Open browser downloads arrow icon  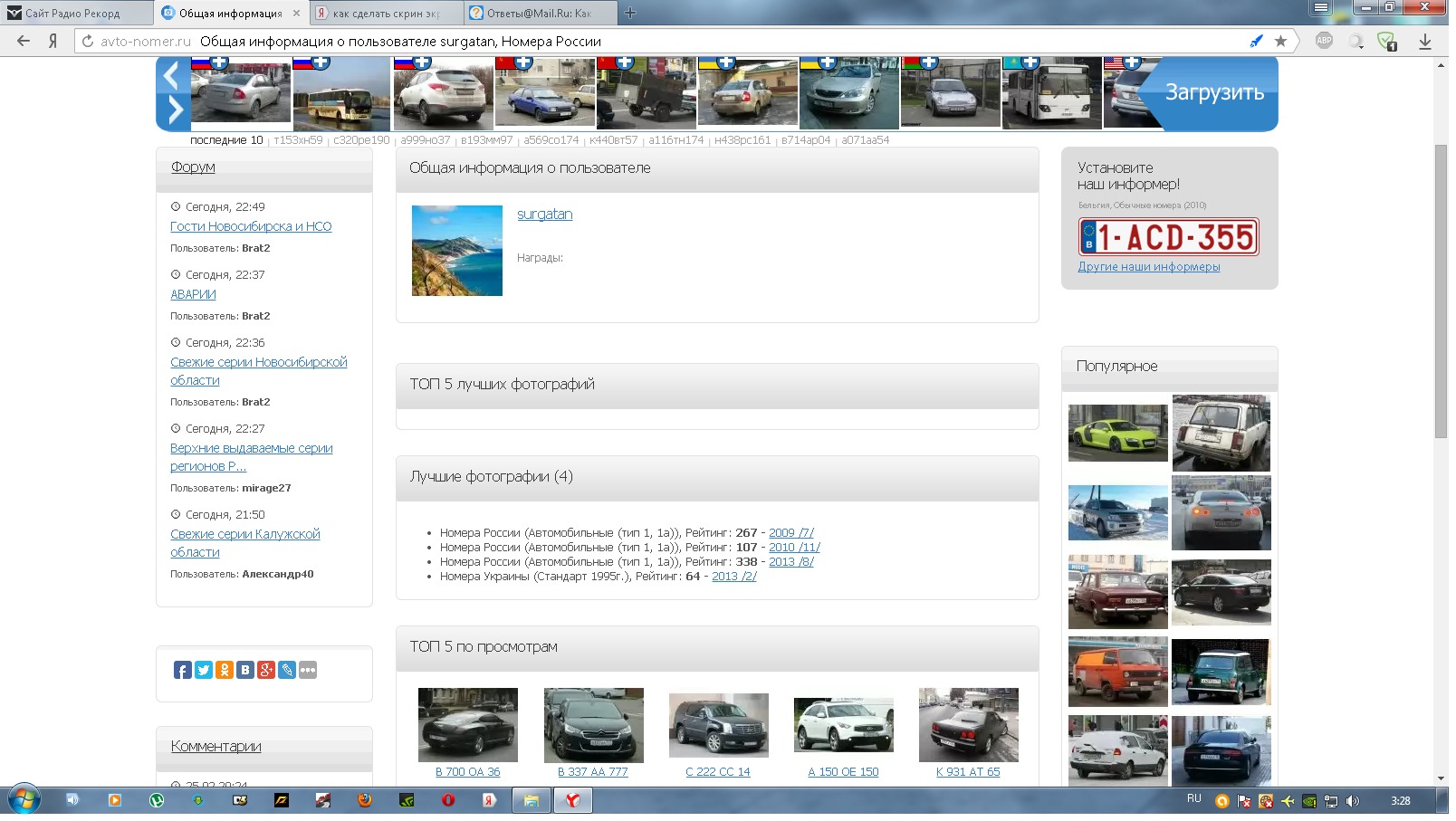[1424, 41]
